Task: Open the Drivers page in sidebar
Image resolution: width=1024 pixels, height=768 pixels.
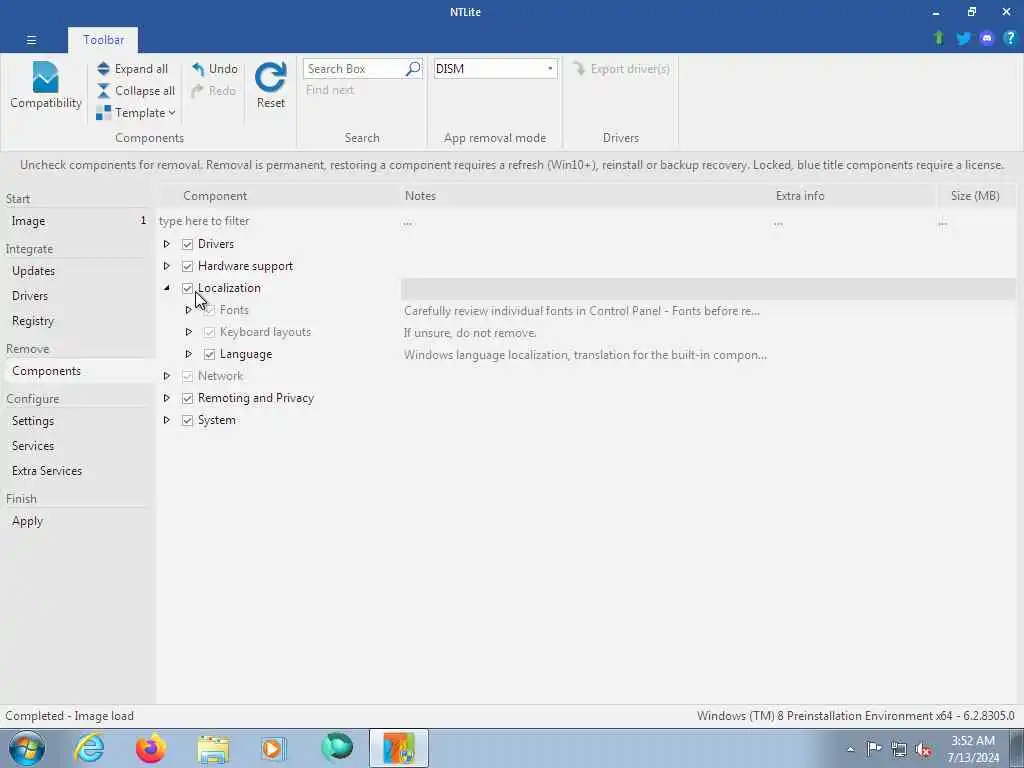Action: pos(77,296)
